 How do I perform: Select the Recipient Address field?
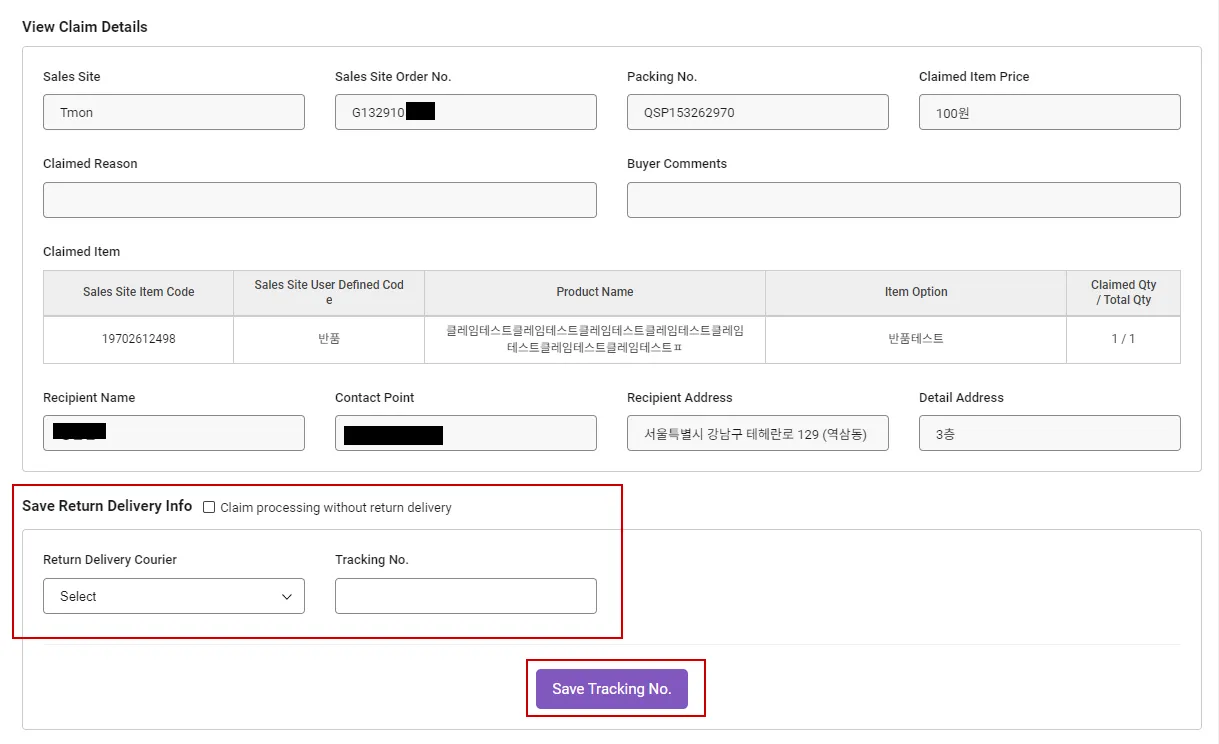pos(757,433)
